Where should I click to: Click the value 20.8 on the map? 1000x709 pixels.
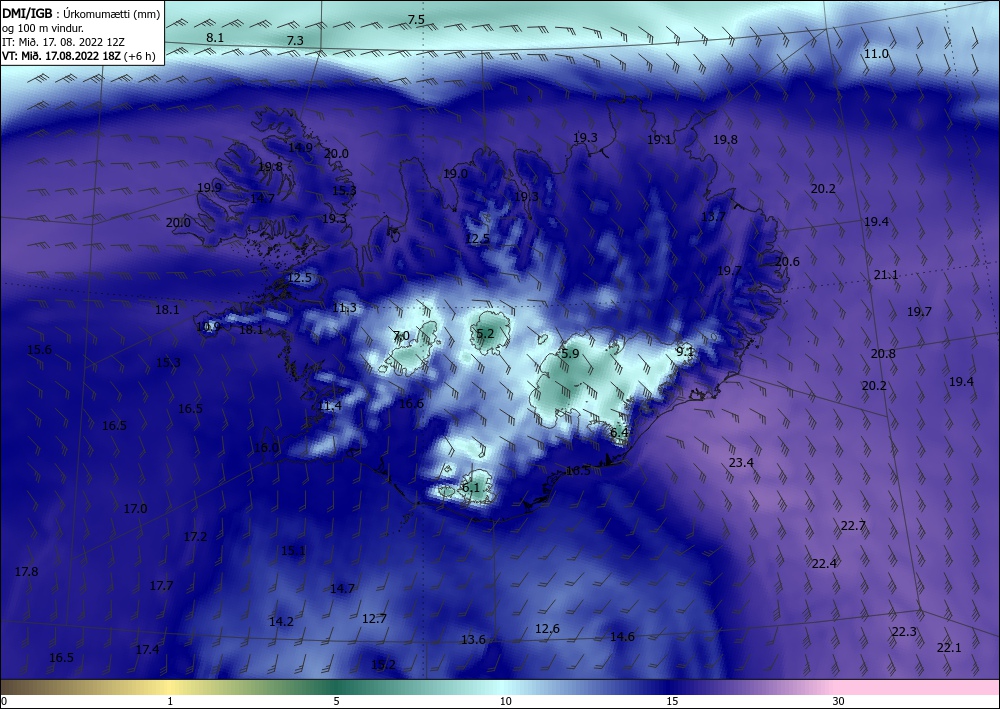tap(883, 354)
